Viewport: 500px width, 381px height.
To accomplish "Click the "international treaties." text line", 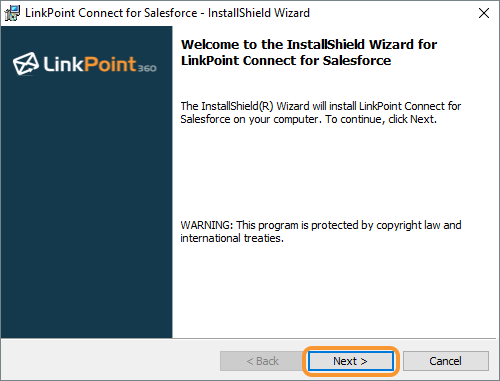I will (232, 238).
